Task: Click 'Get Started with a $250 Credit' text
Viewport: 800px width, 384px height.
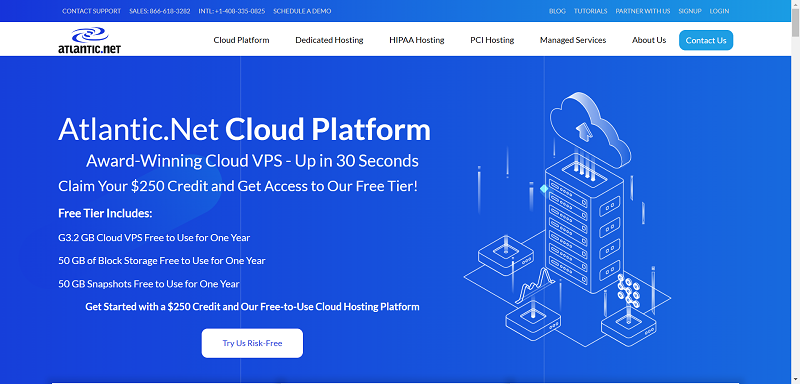Action: (x=252, y=307)
